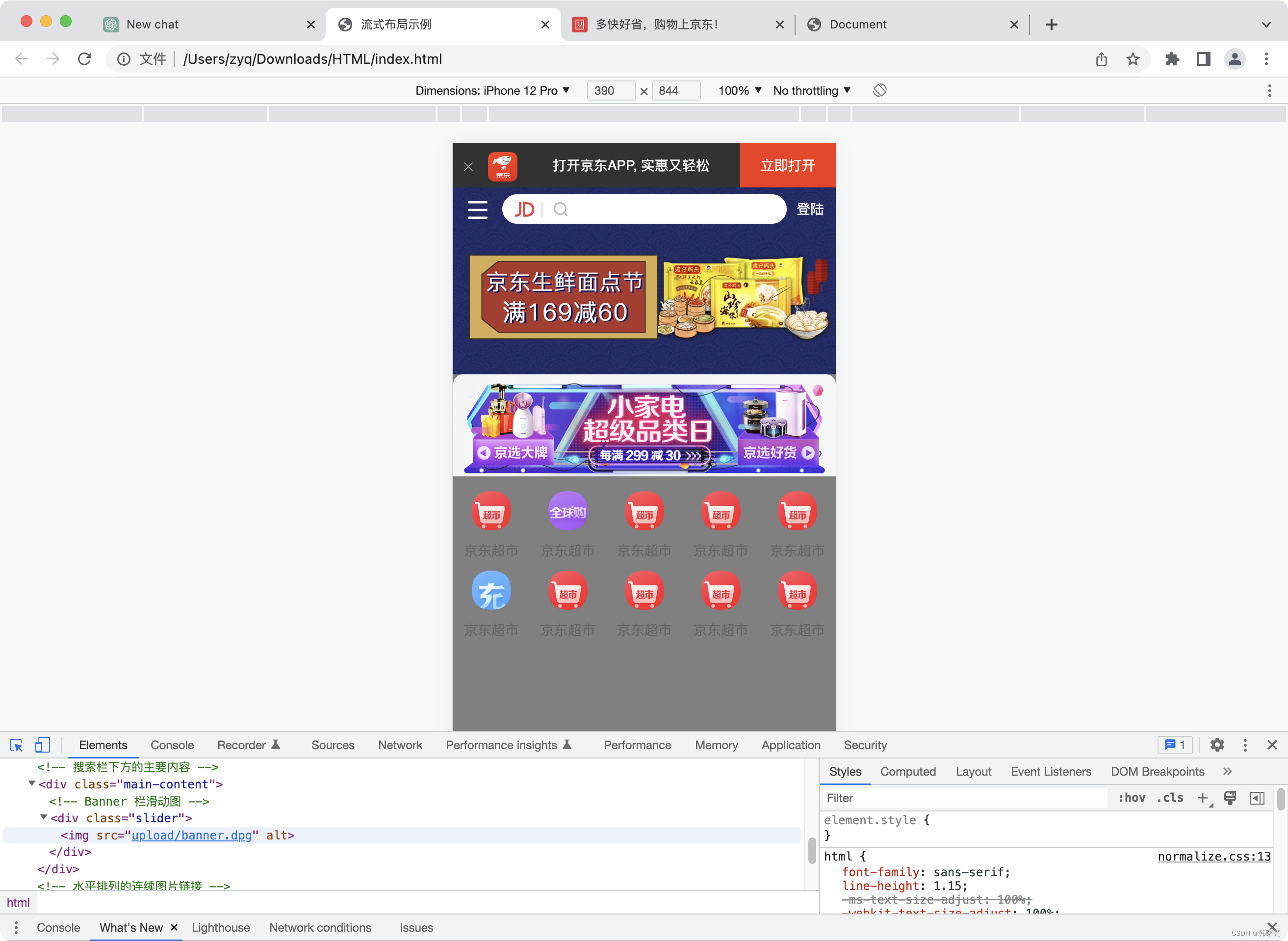1288x941 pixels.
Task: Click the new style rule plus icon
Action: point(1203,798)
